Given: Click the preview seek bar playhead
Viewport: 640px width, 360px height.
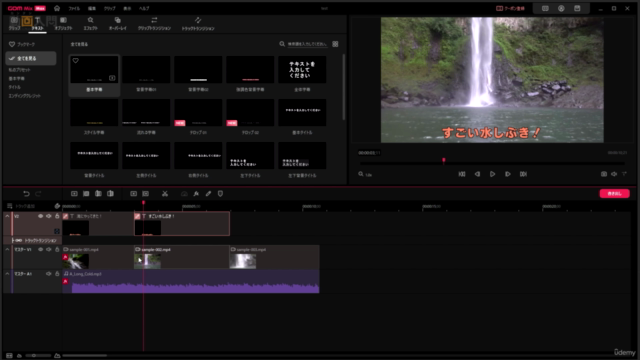Looking at the screenshot, I should (444, 161).
